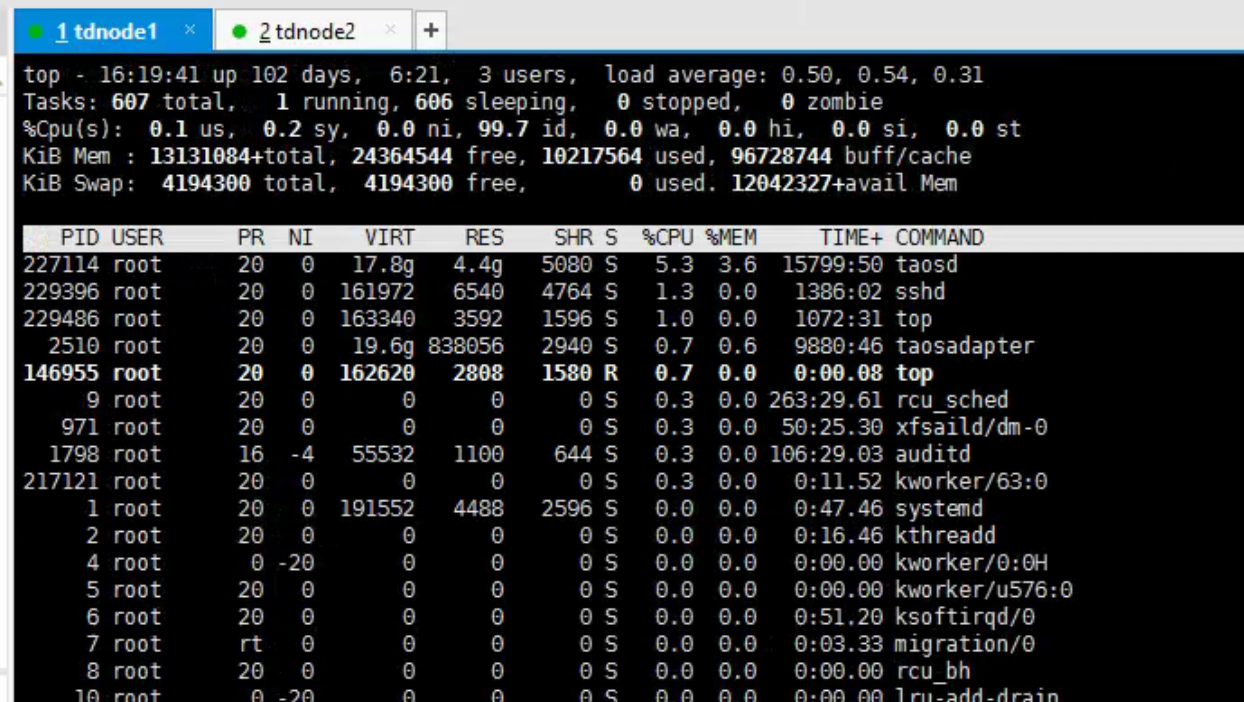1244x702 pixels.
Task: Click the 96728744 buff/cache value
Action: [x=781, y=156]
